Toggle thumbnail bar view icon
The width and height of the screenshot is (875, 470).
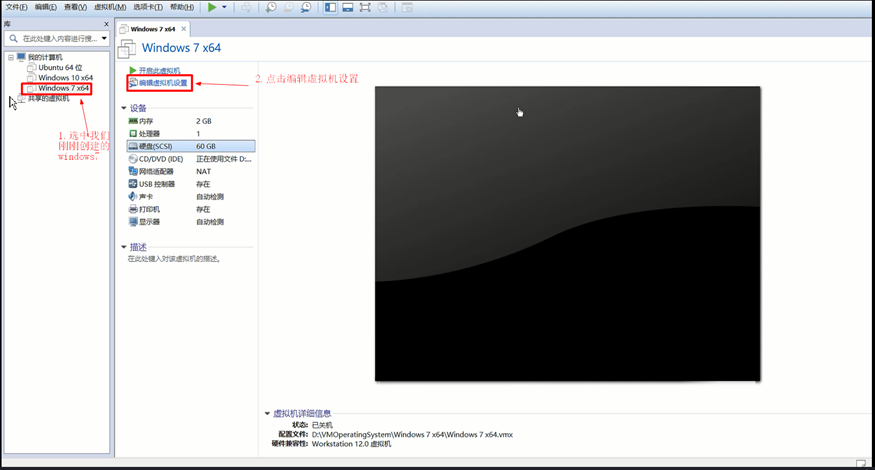tap(348, 7)
